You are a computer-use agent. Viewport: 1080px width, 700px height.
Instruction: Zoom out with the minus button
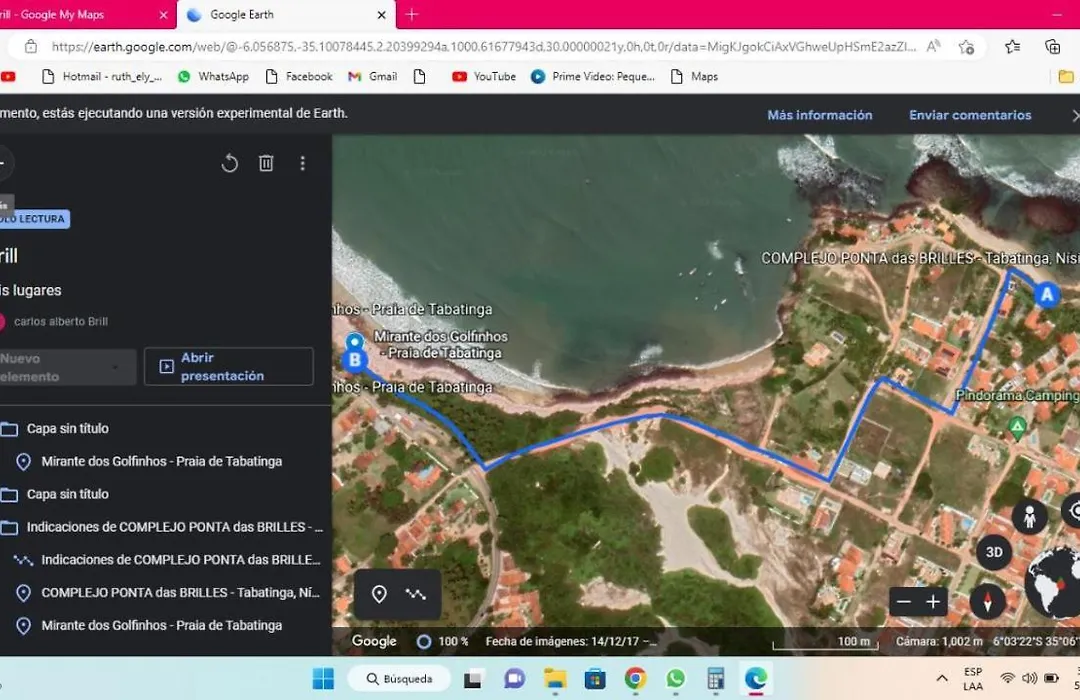coord(904,602)
